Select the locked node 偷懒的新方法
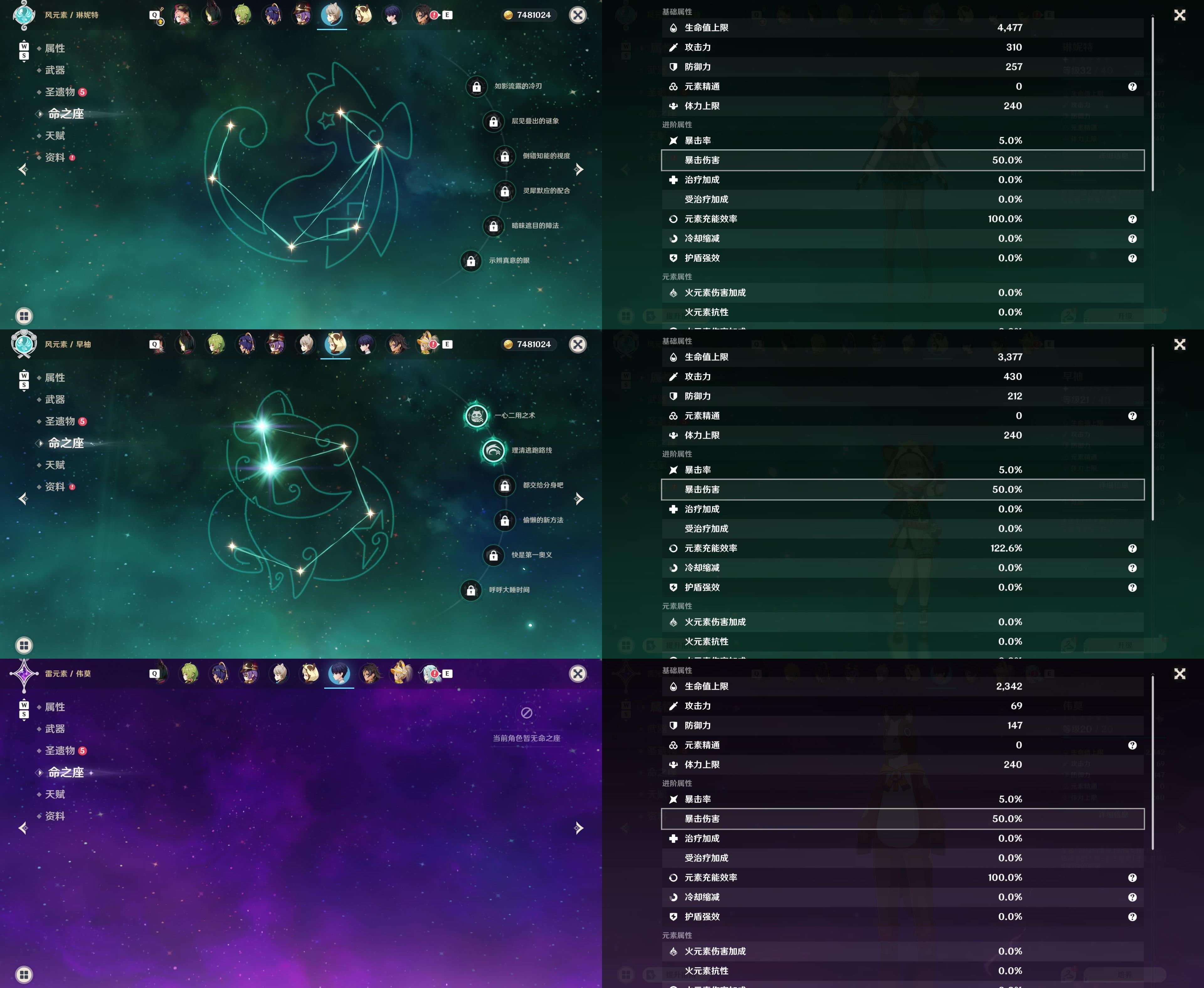This screenshot has width=1204, height=988. pos(505,520)
